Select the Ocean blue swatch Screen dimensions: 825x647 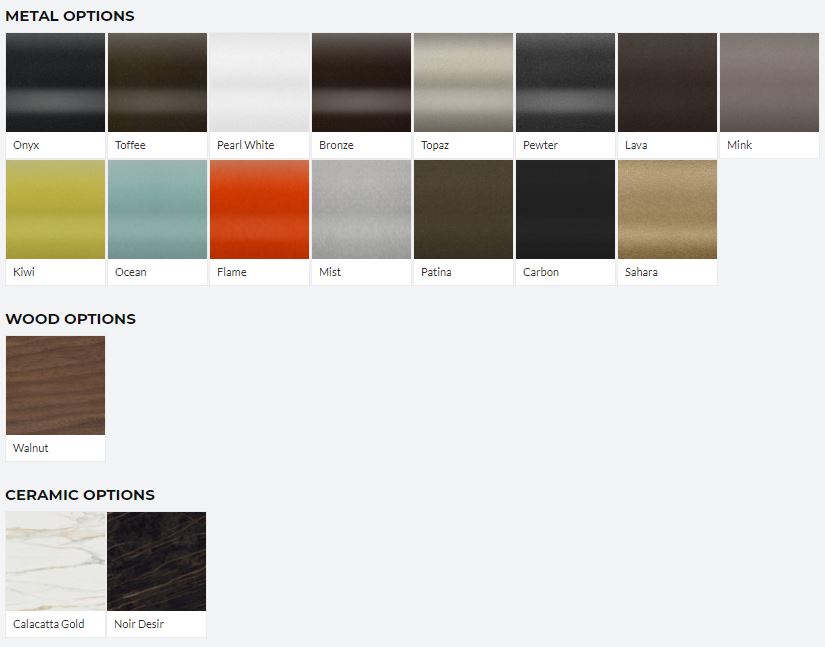pos(157,209)
